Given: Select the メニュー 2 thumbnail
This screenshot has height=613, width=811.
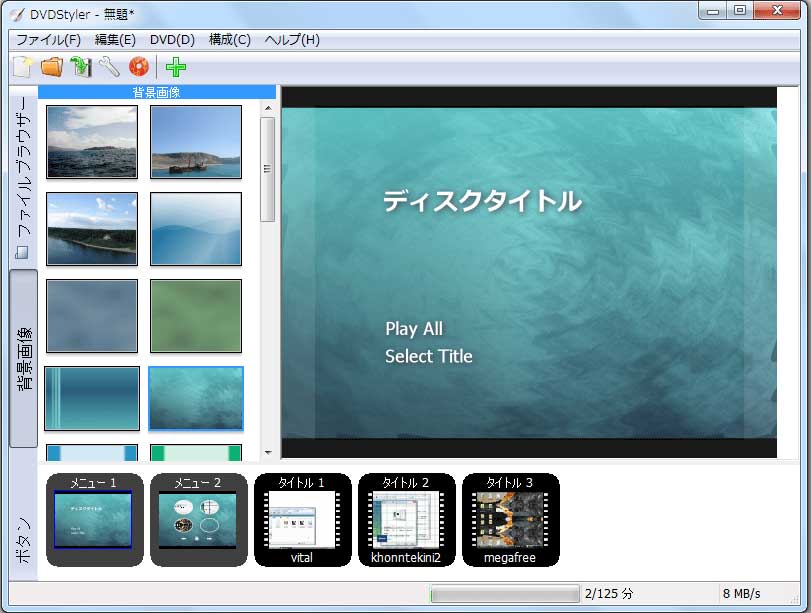Looking at the screenshot, I should coord(198,519).
